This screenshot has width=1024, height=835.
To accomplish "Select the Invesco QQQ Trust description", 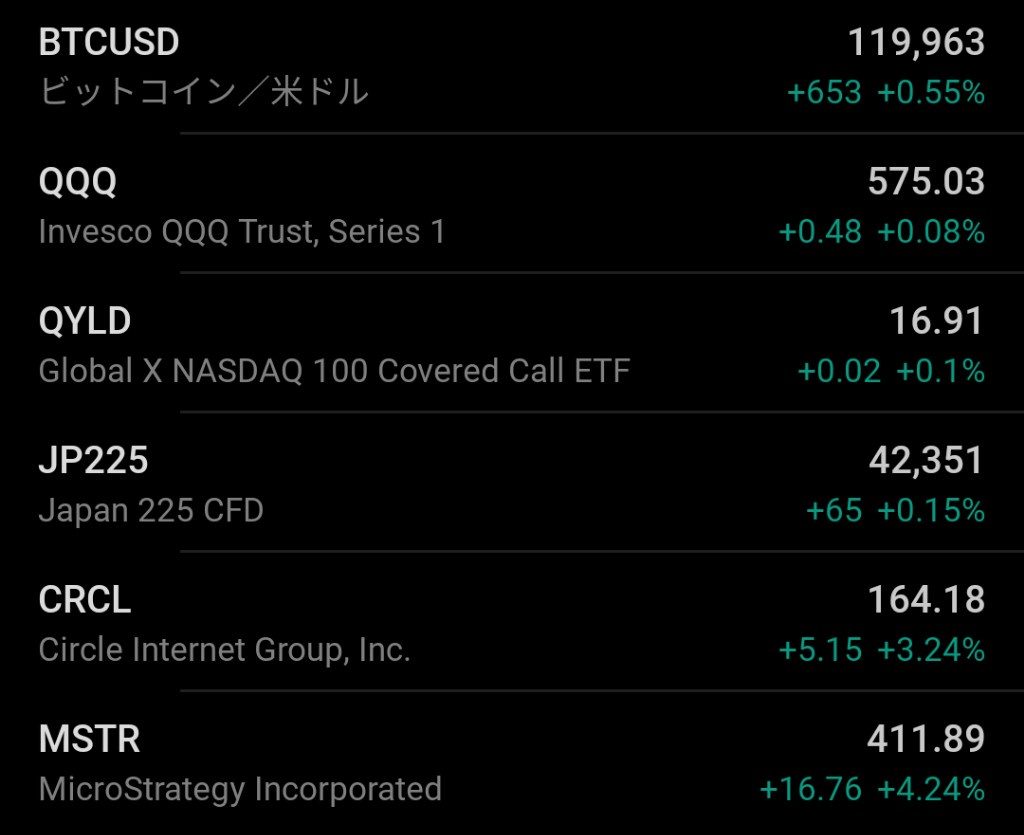I will point(242,232).
